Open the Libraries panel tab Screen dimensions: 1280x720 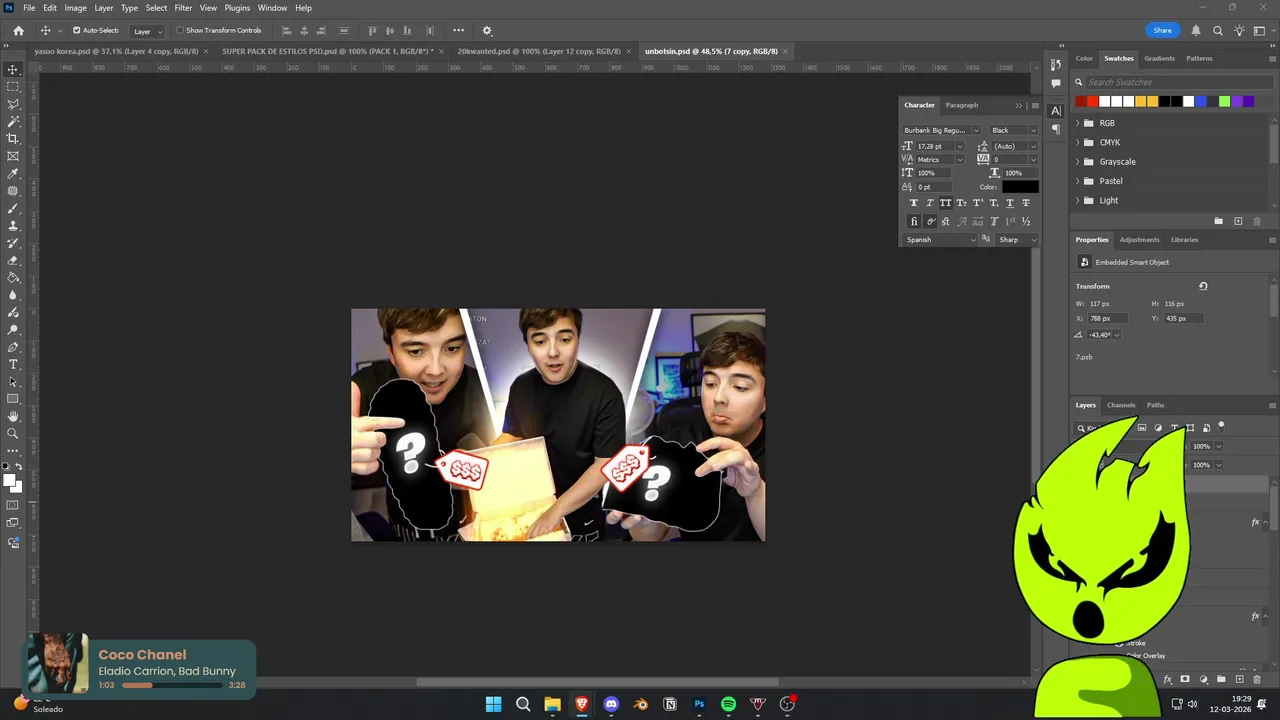click(1184, 240)
